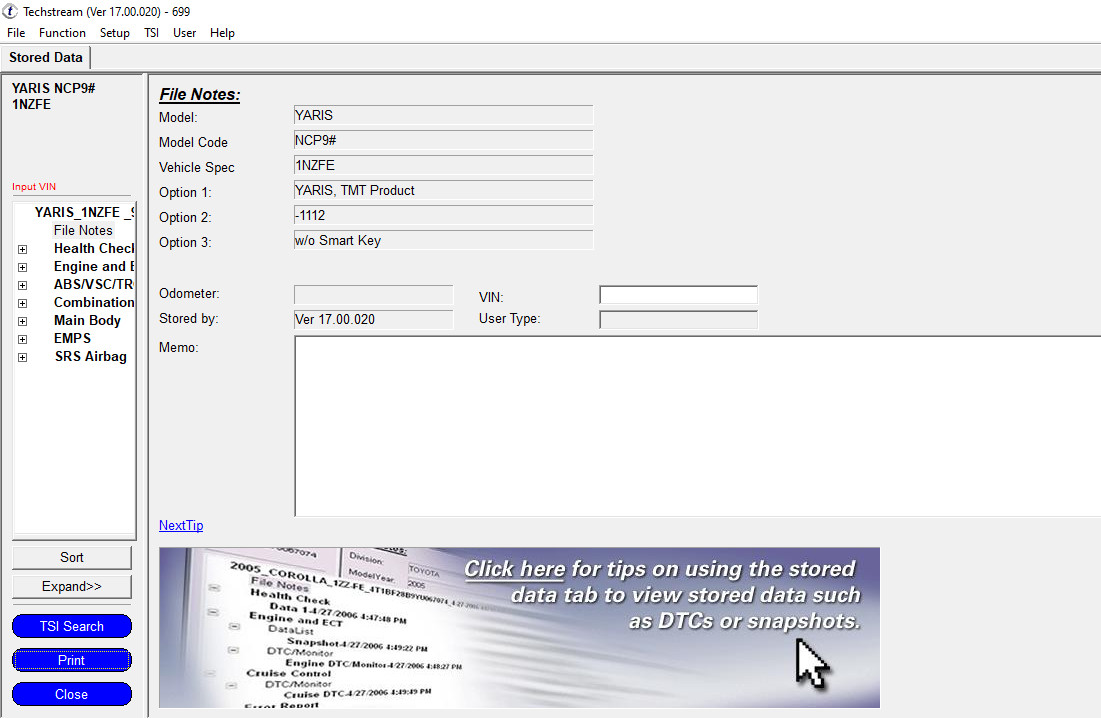Select the SRS Airbag tree item
1101x718 pixels.
[91, 357]
